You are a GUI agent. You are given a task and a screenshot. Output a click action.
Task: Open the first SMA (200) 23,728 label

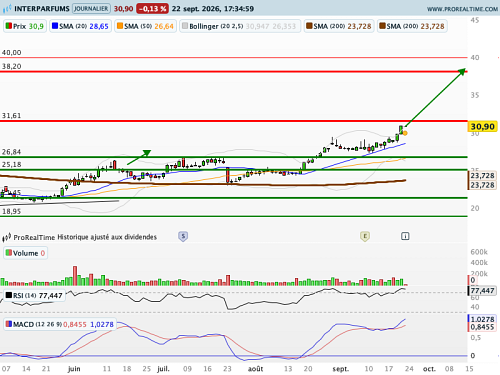tap(339, 26)
